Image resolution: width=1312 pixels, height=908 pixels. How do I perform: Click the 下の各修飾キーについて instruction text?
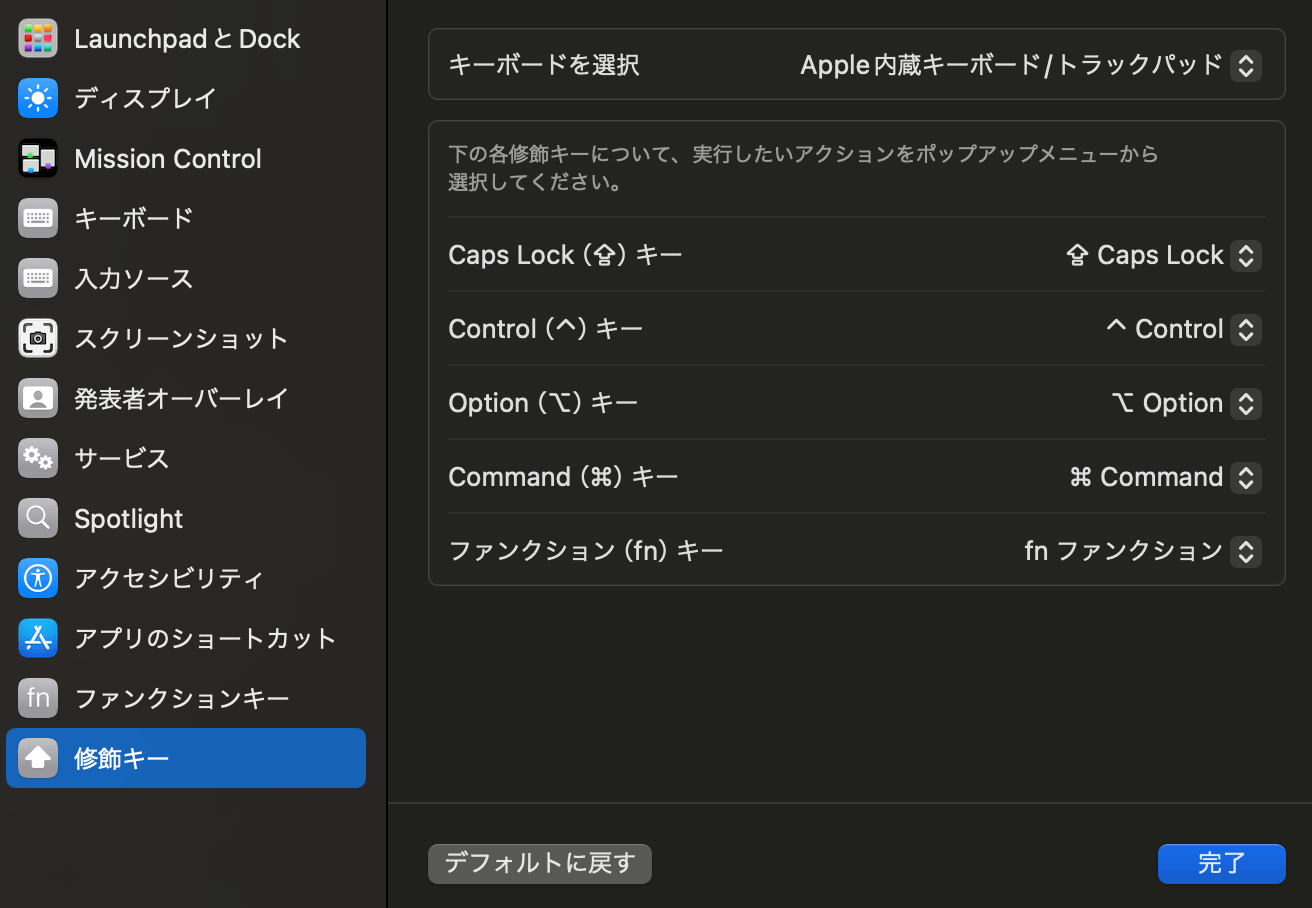coord(803,169)
